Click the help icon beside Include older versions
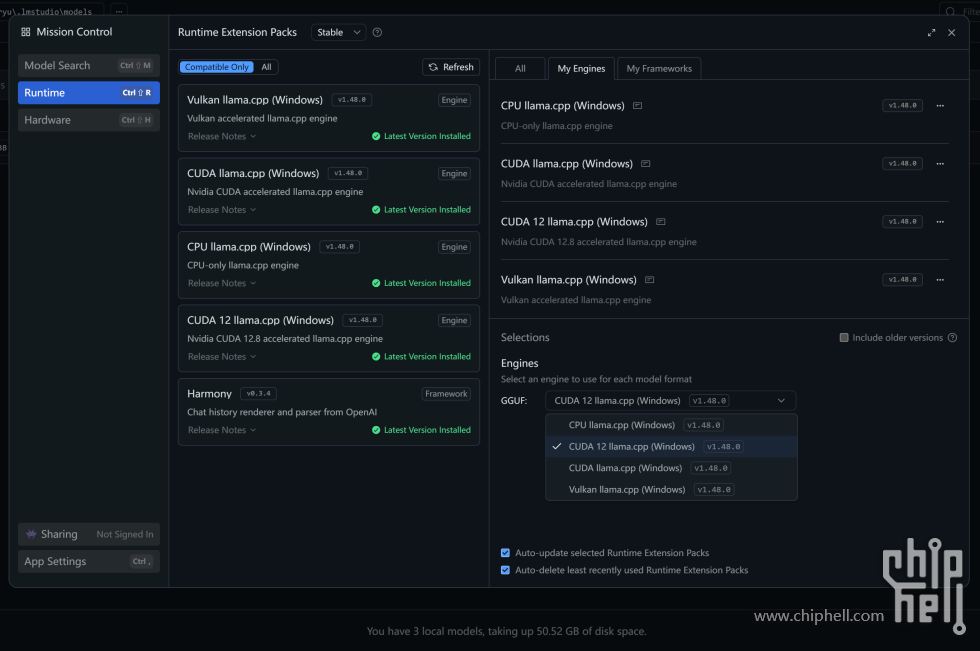 (x=952, y=337)
